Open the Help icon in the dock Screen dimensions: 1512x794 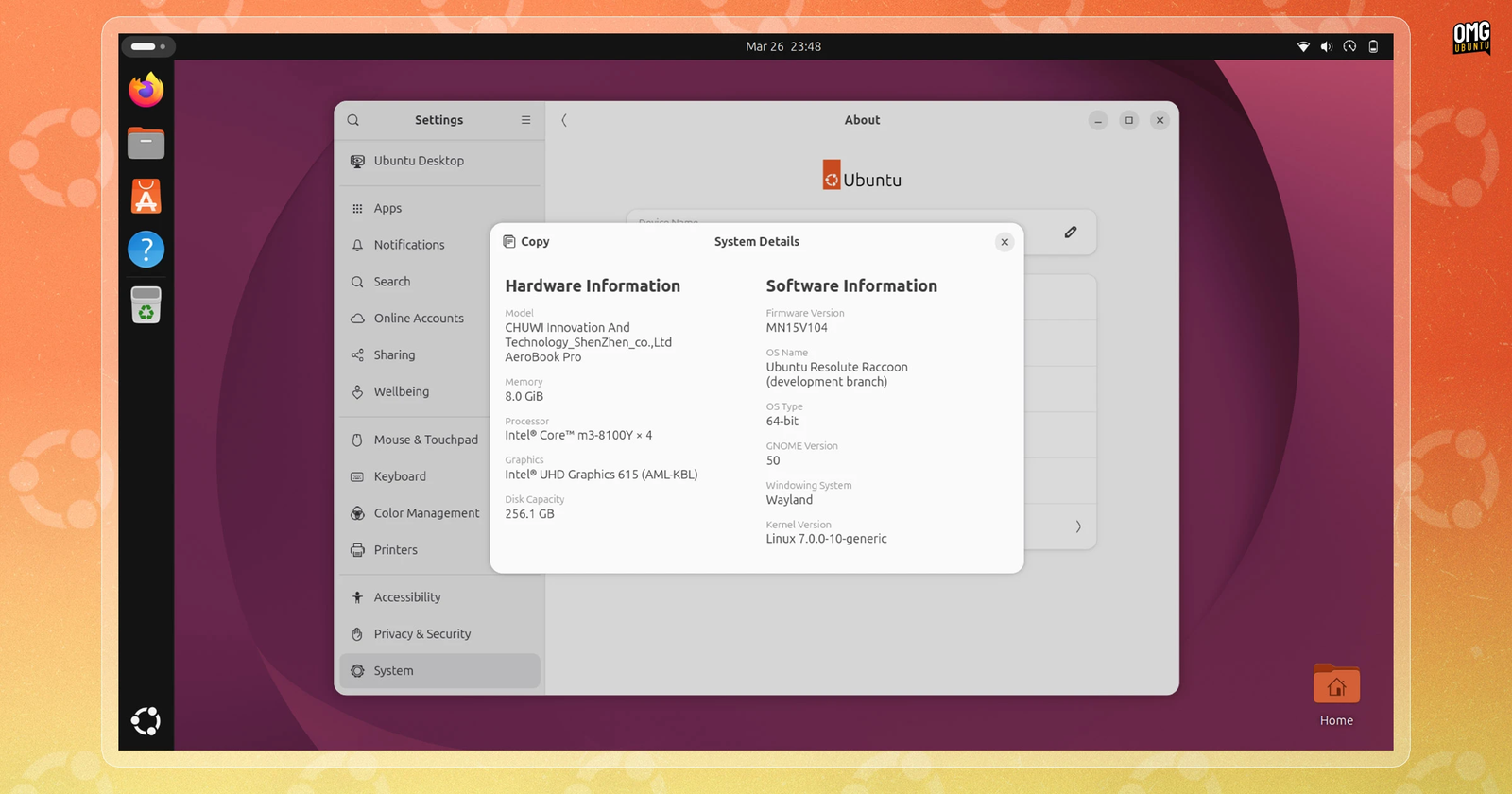click(146, 250)
